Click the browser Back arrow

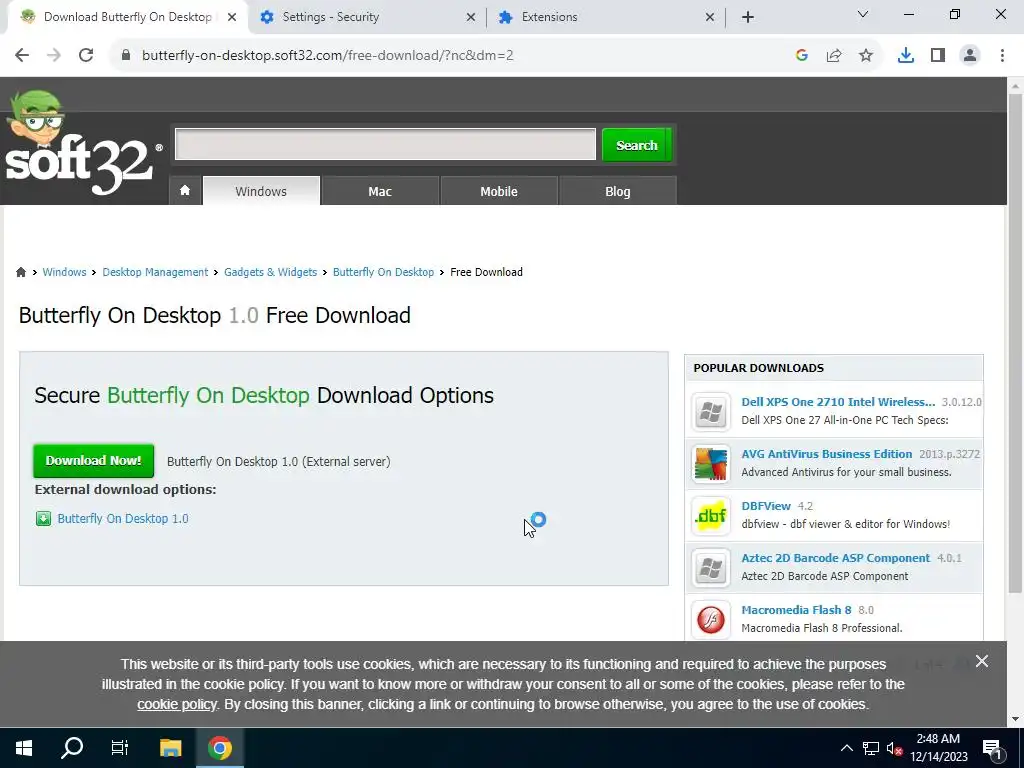click(22, 56)
